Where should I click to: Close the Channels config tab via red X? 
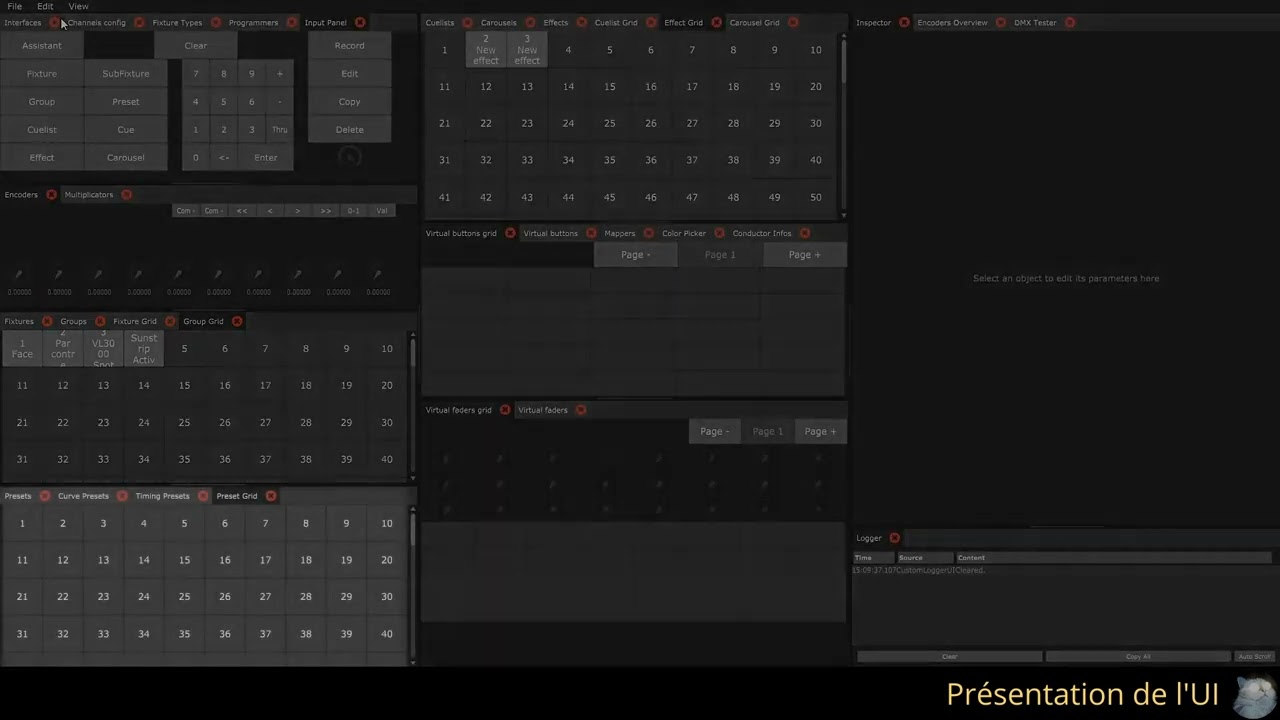(x=139, y=22)
